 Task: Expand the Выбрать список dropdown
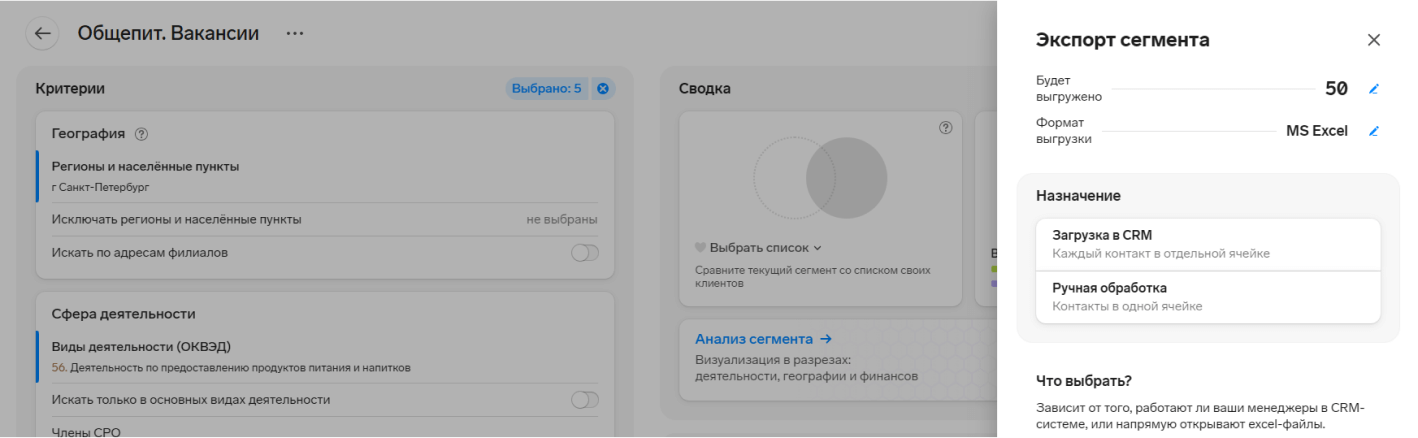(758, 248)
